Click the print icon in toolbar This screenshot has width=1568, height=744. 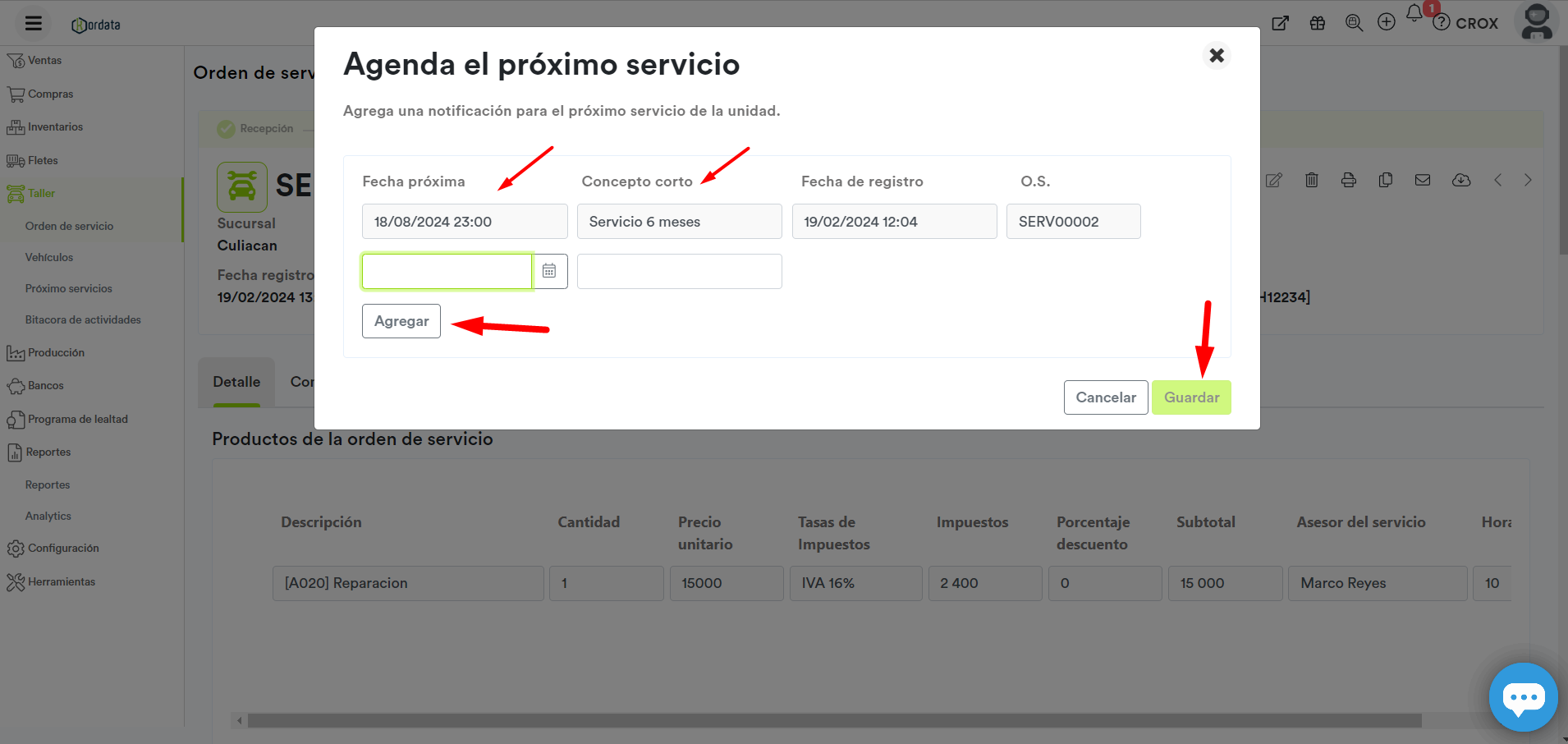[1348, 180]
